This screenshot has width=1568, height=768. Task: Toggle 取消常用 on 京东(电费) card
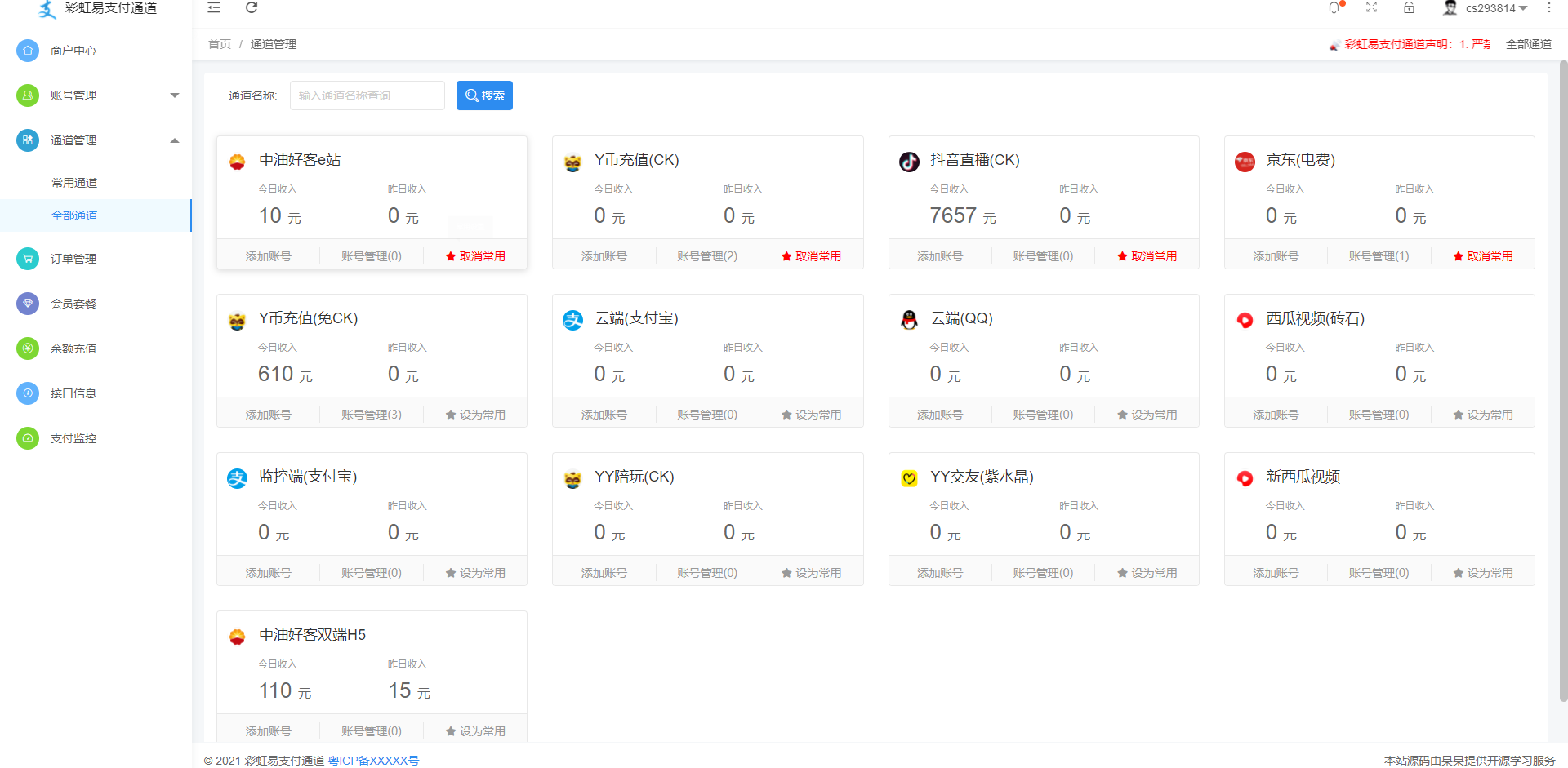1483,256
